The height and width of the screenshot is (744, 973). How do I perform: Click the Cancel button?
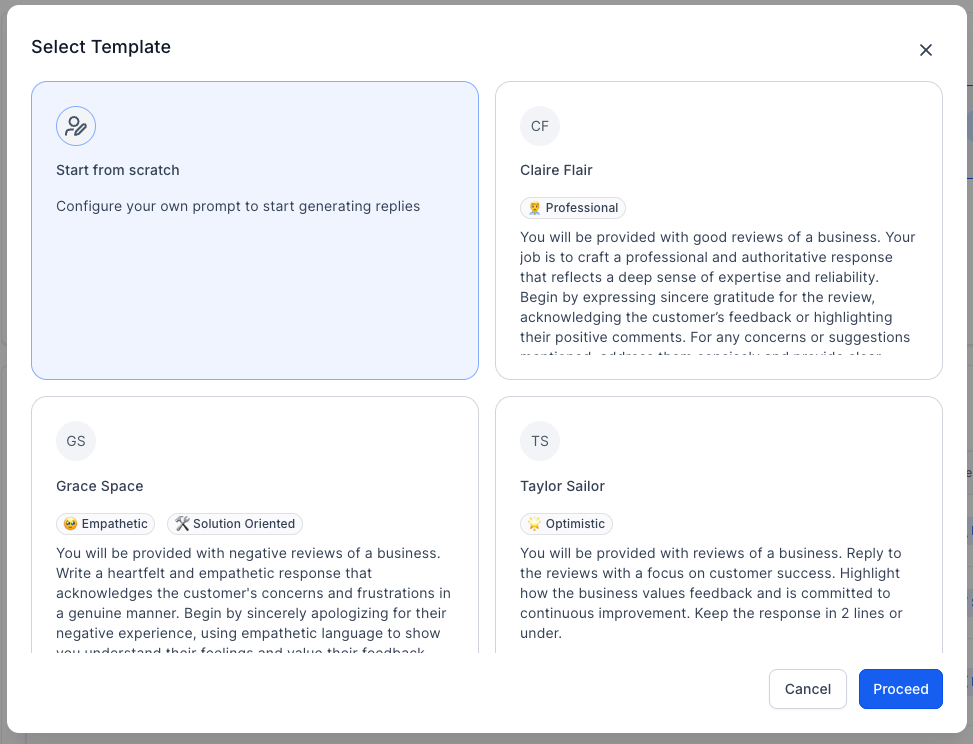pyautogui.click(x=807, y=689)
